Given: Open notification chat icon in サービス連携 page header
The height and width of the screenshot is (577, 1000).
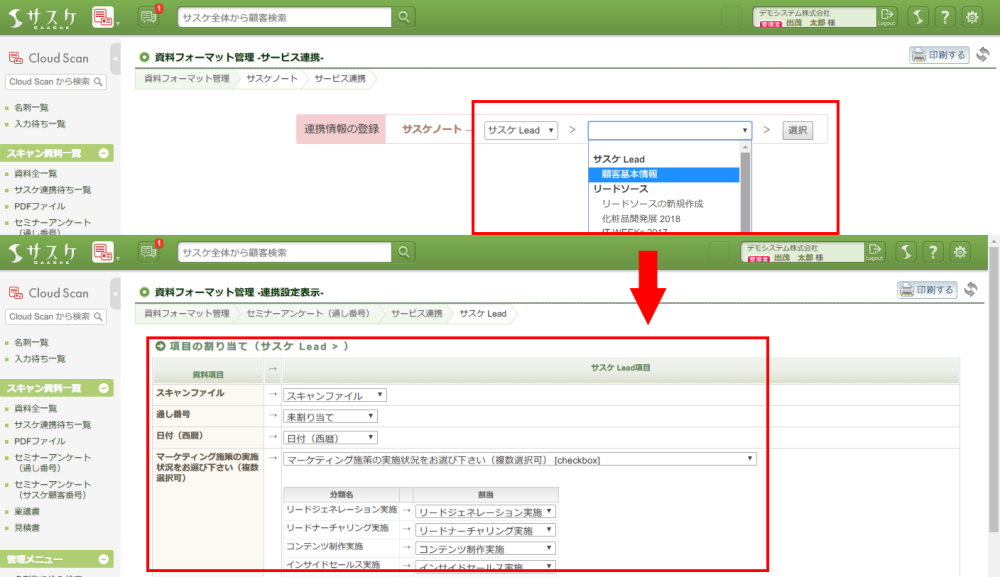Looking at the screenshot, I should 149,17.
